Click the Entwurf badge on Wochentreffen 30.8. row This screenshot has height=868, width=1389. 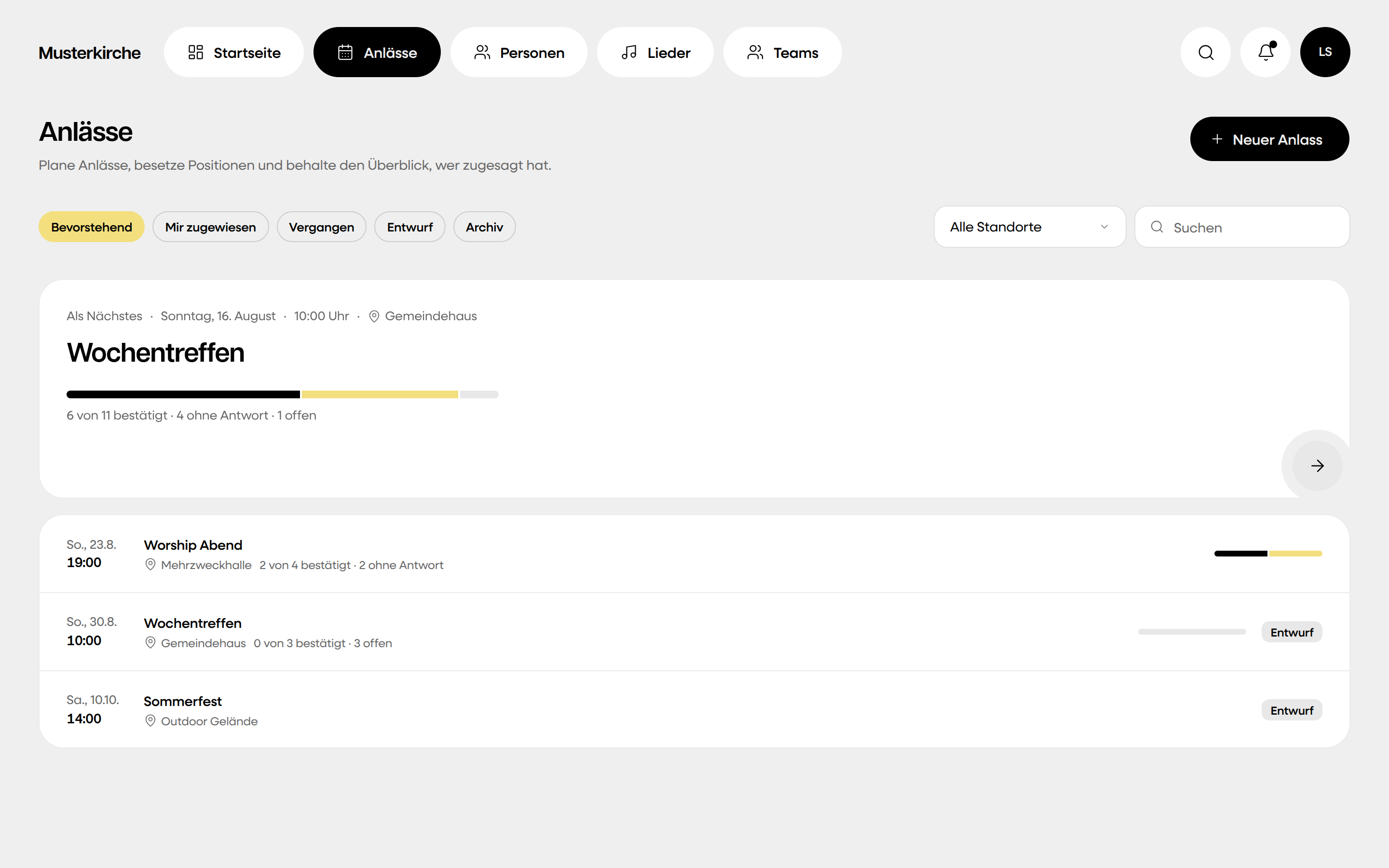[x=1292, y=632]
